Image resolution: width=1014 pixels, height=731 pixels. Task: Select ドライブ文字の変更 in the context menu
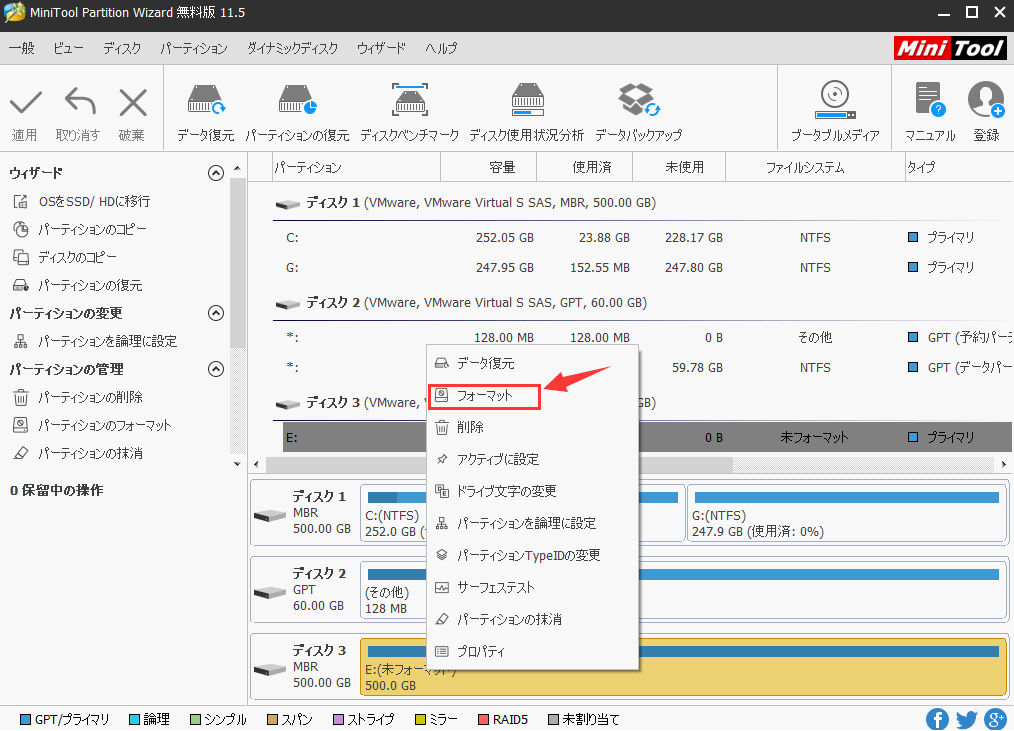tap(533, 491)
